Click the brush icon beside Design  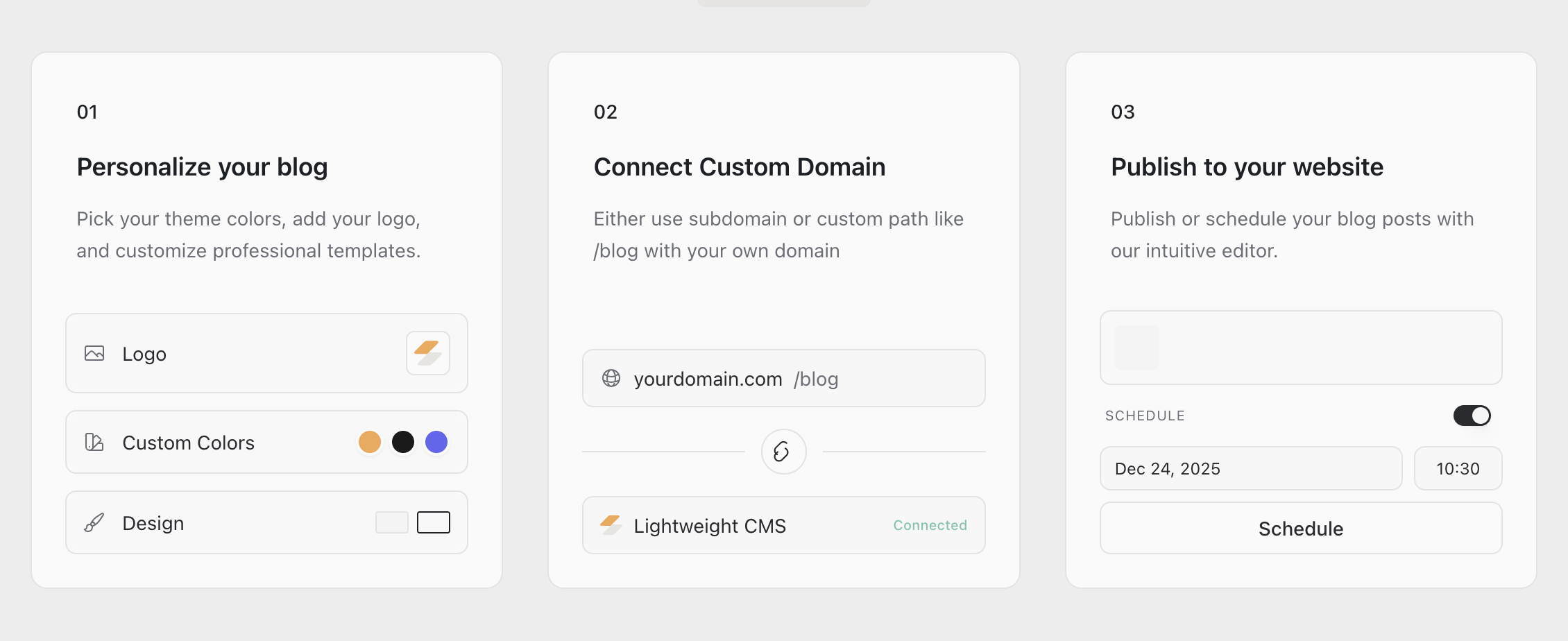(95, 522)
